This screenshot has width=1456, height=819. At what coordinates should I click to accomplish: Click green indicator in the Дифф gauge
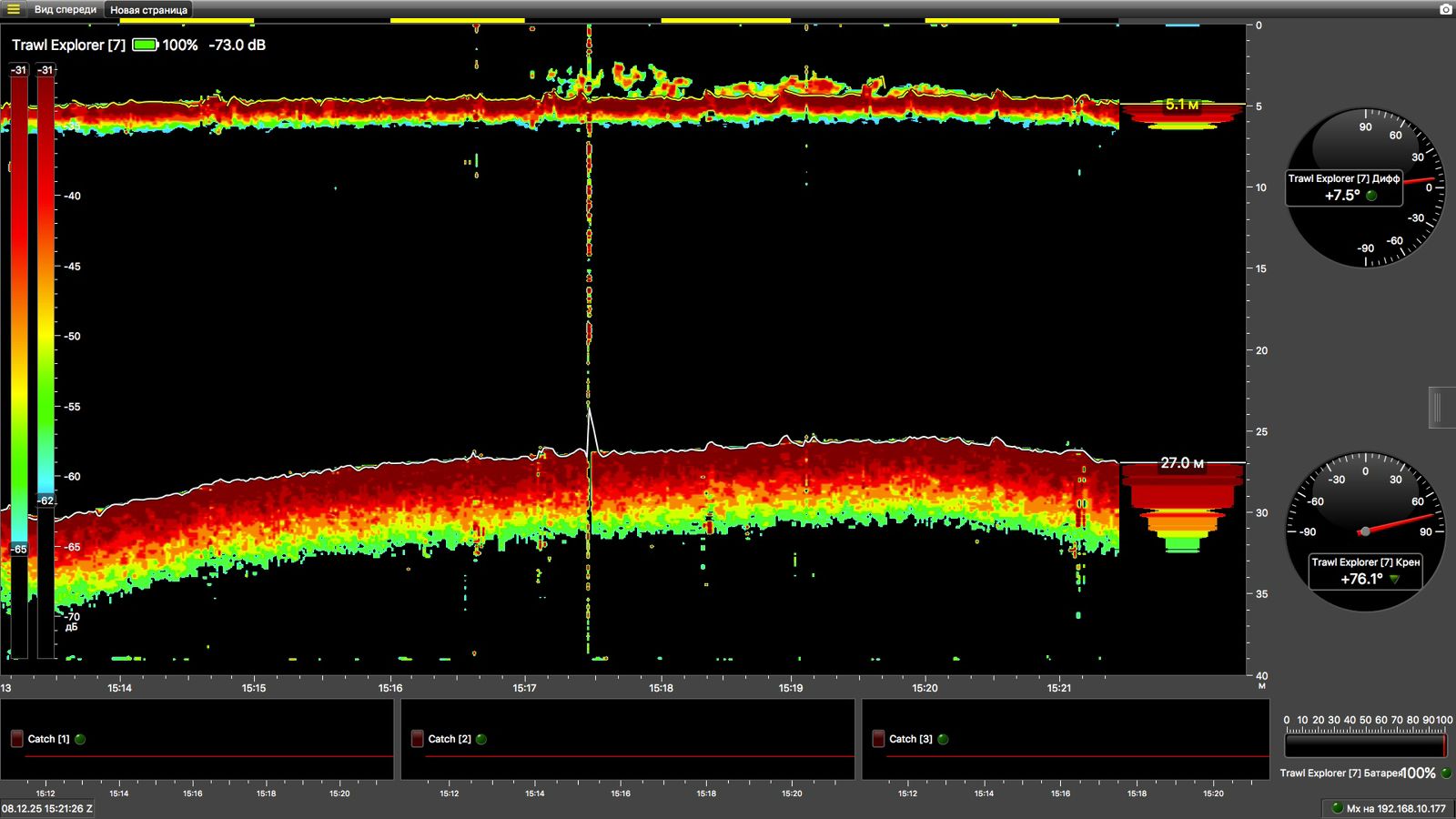pyautogui.click(x=1371, y=196)
